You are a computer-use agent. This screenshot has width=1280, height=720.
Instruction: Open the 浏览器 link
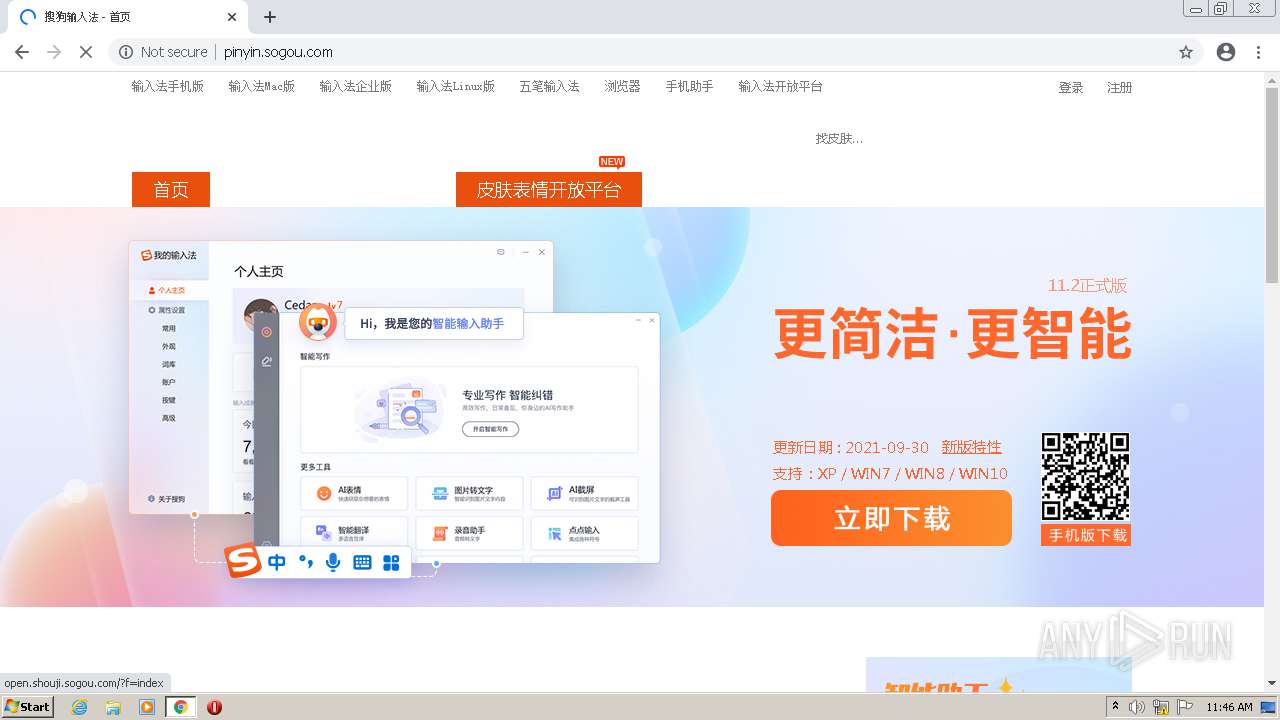click(x=622, y=87)
